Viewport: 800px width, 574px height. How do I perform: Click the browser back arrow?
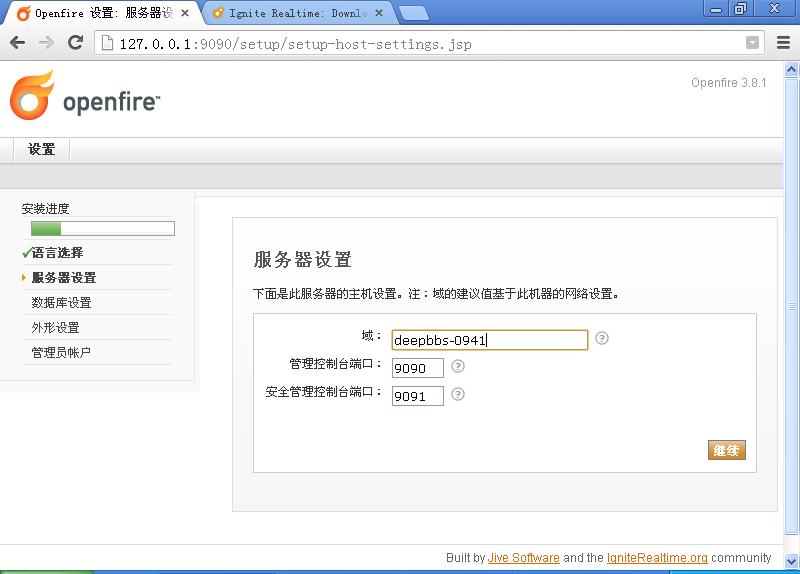(17, 43)
